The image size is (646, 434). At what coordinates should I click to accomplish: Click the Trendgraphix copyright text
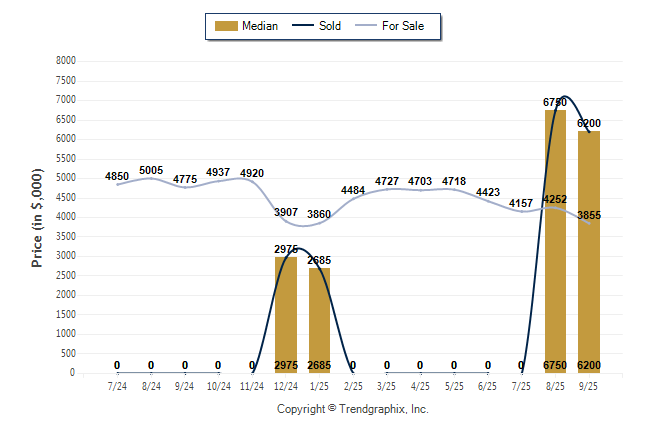point(352,409)
